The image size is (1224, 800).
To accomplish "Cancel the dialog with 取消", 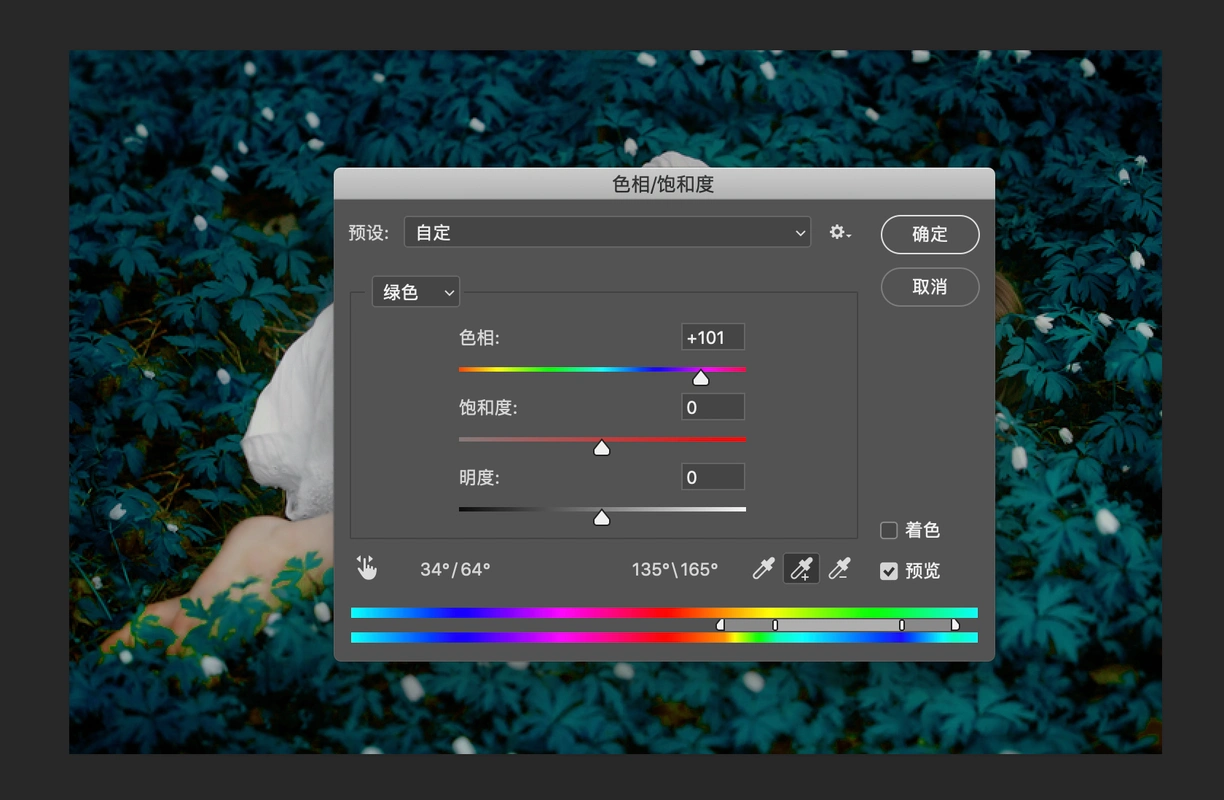I will (x=929, y=287).
